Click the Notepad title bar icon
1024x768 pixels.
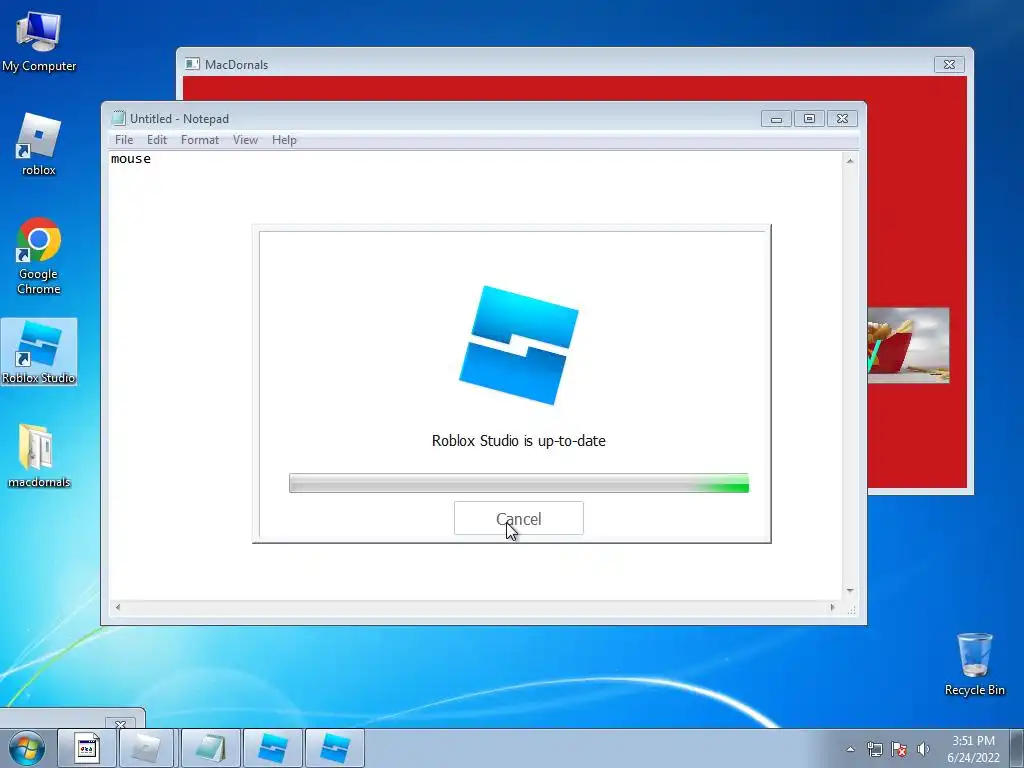coord(118,118)
